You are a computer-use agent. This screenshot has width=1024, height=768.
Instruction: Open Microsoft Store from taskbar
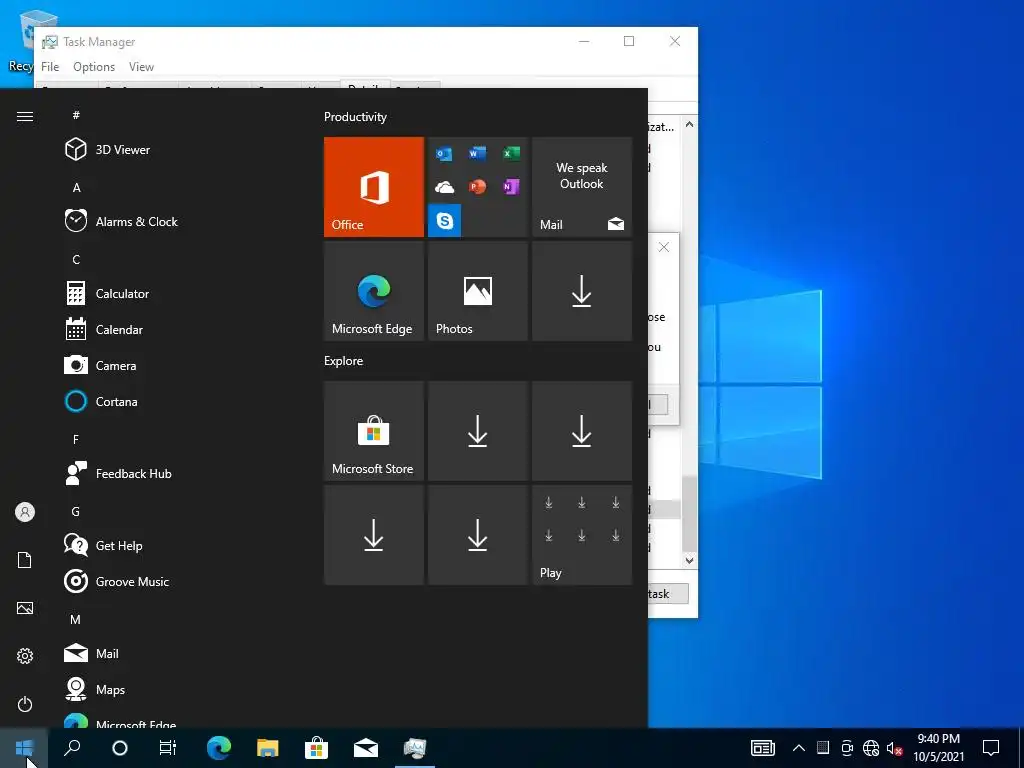pos(317,748)
